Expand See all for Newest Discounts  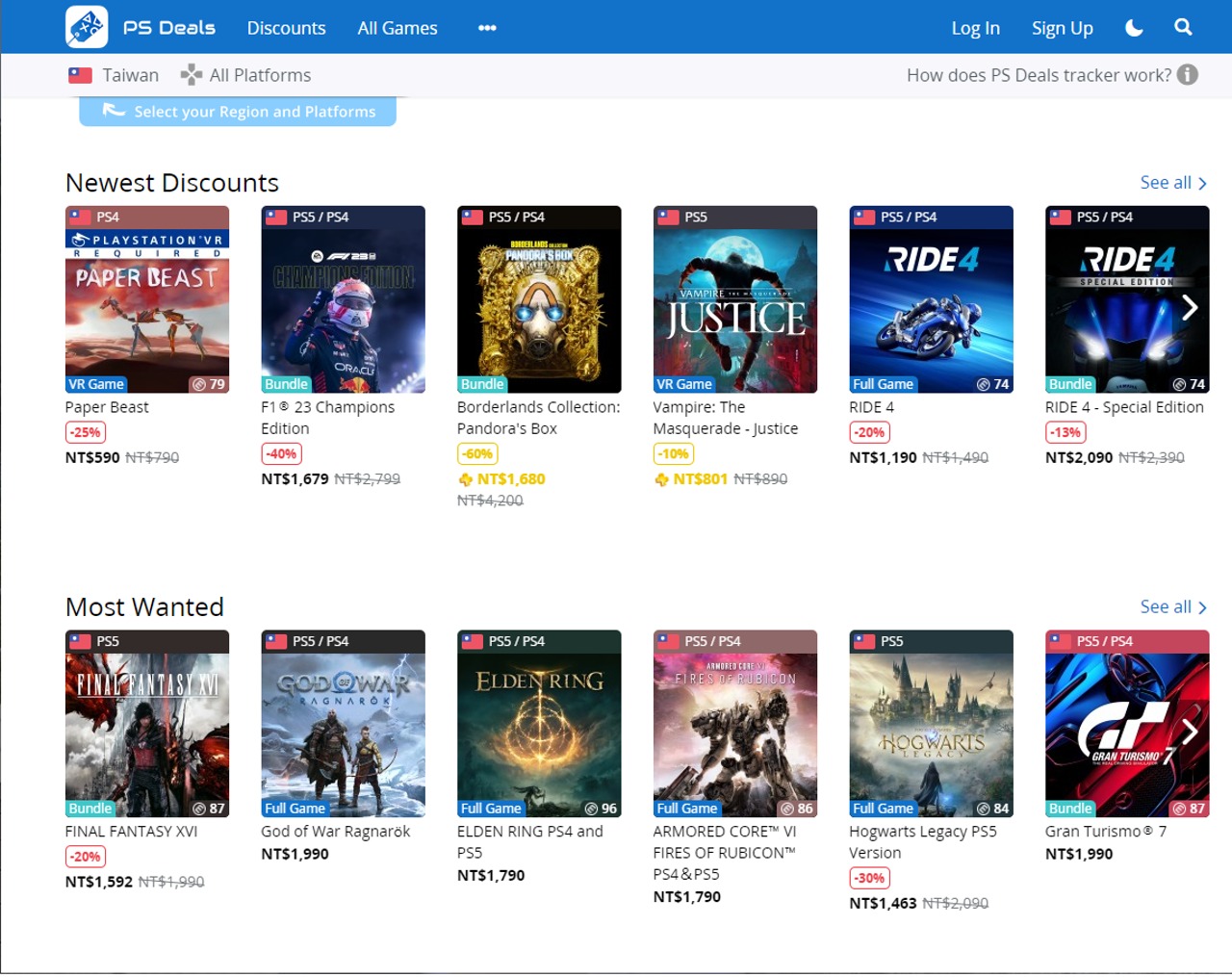[1172, 183]
